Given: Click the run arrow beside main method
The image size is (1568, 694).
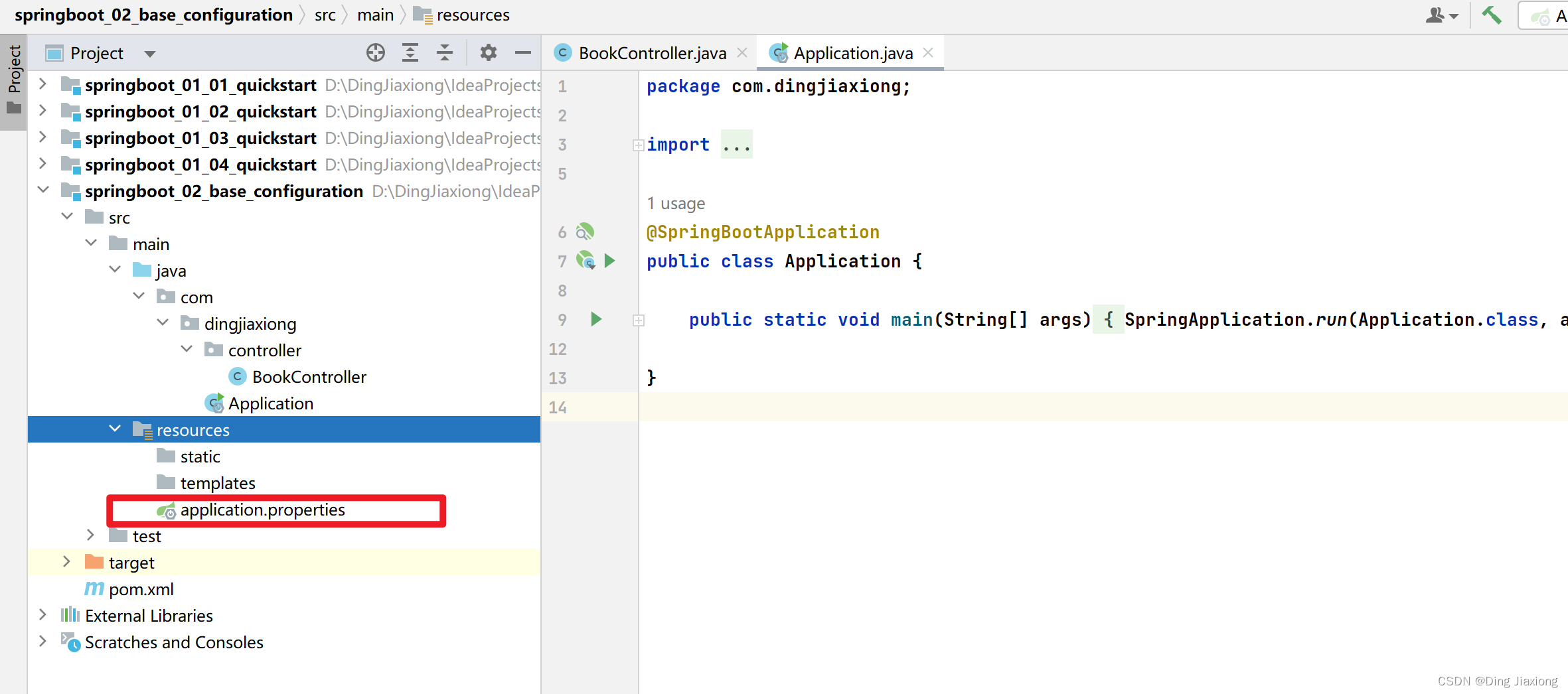Looking at the screenshot, I should tap(596, 319).
